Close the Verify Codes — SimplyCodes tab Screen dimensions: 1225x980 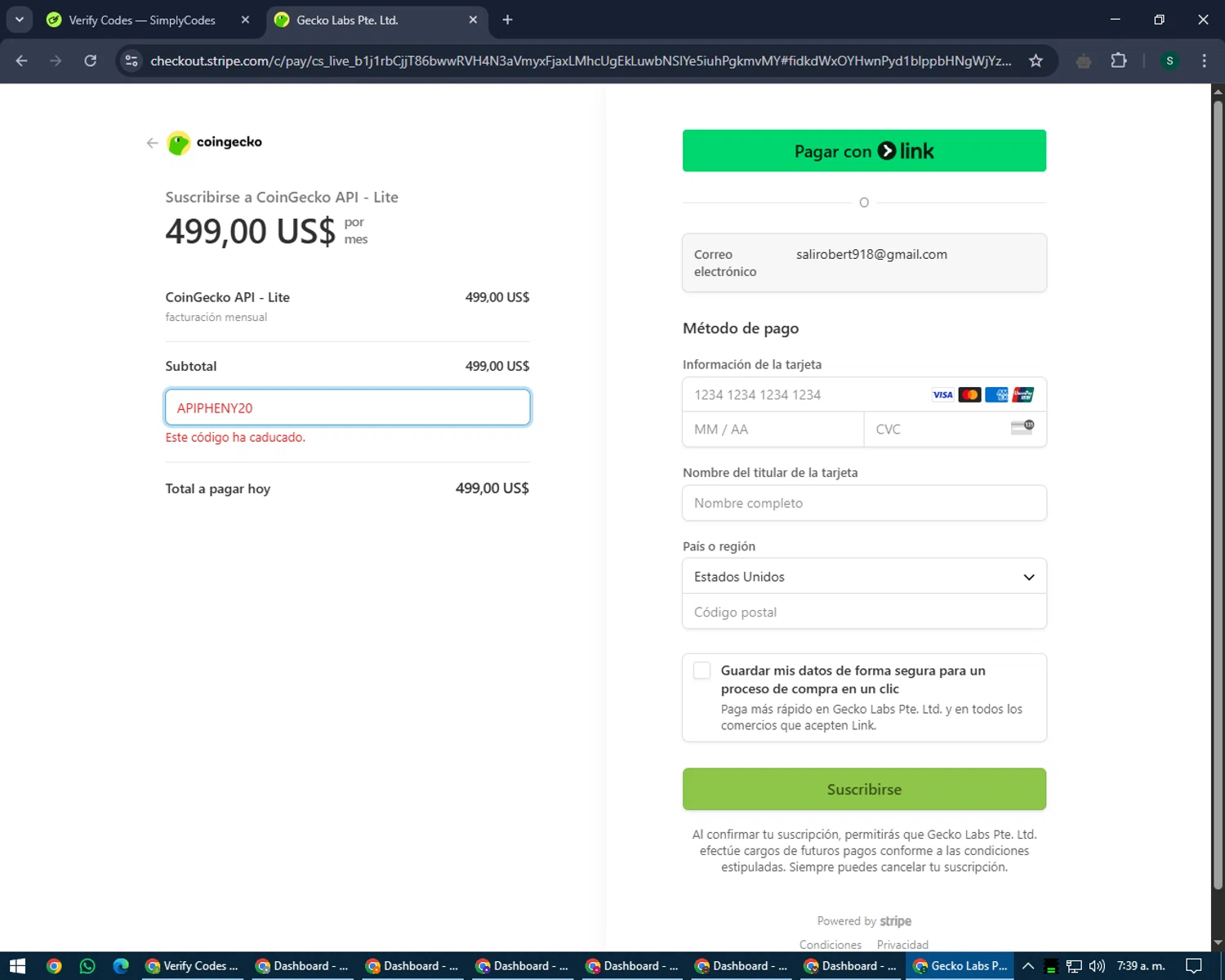(x=245, y=20)
